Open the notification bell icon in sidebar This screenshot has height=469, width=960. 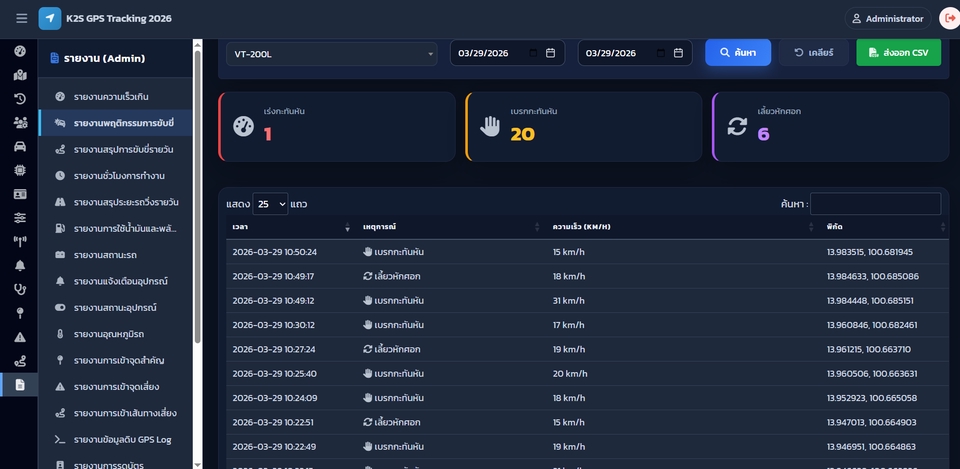coord(20,265)
